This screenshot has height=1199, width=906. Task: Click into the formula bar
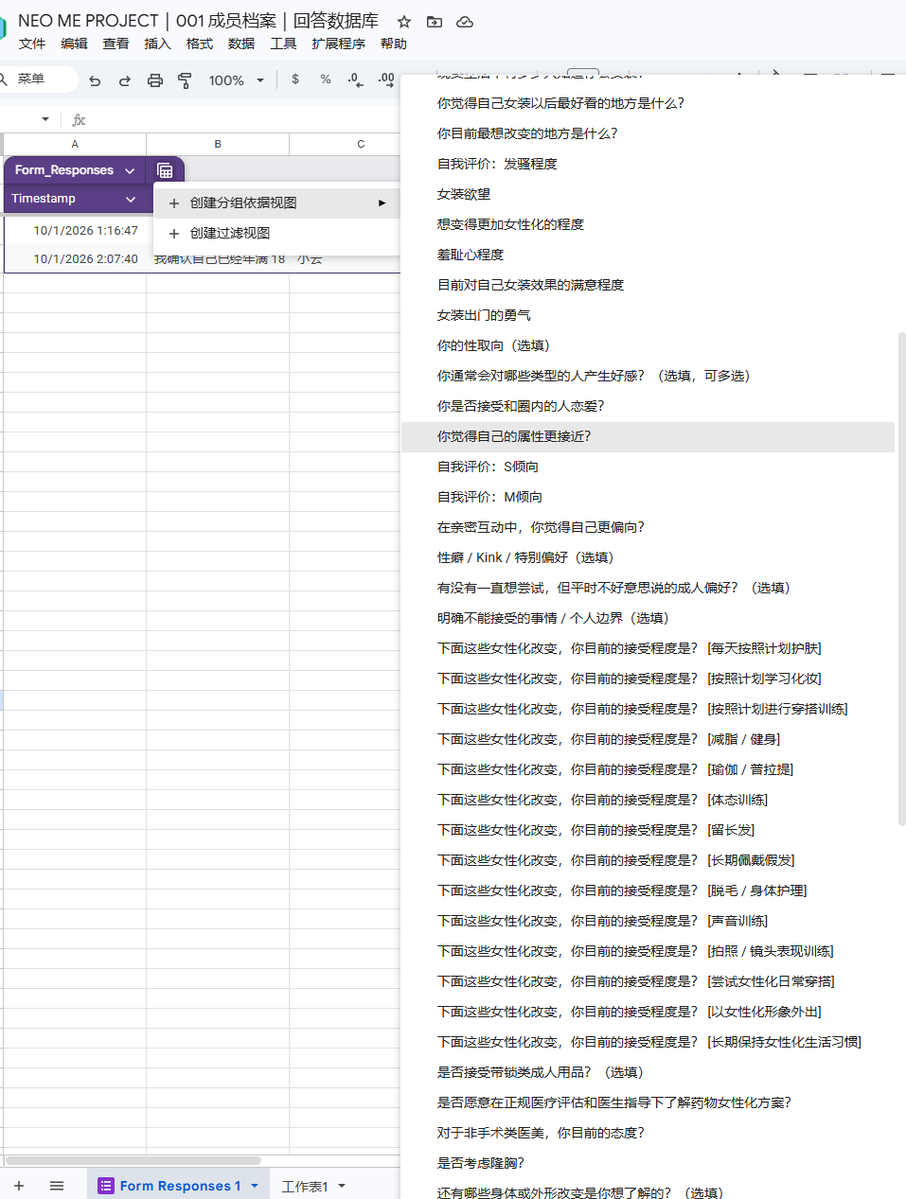[245, 120]
